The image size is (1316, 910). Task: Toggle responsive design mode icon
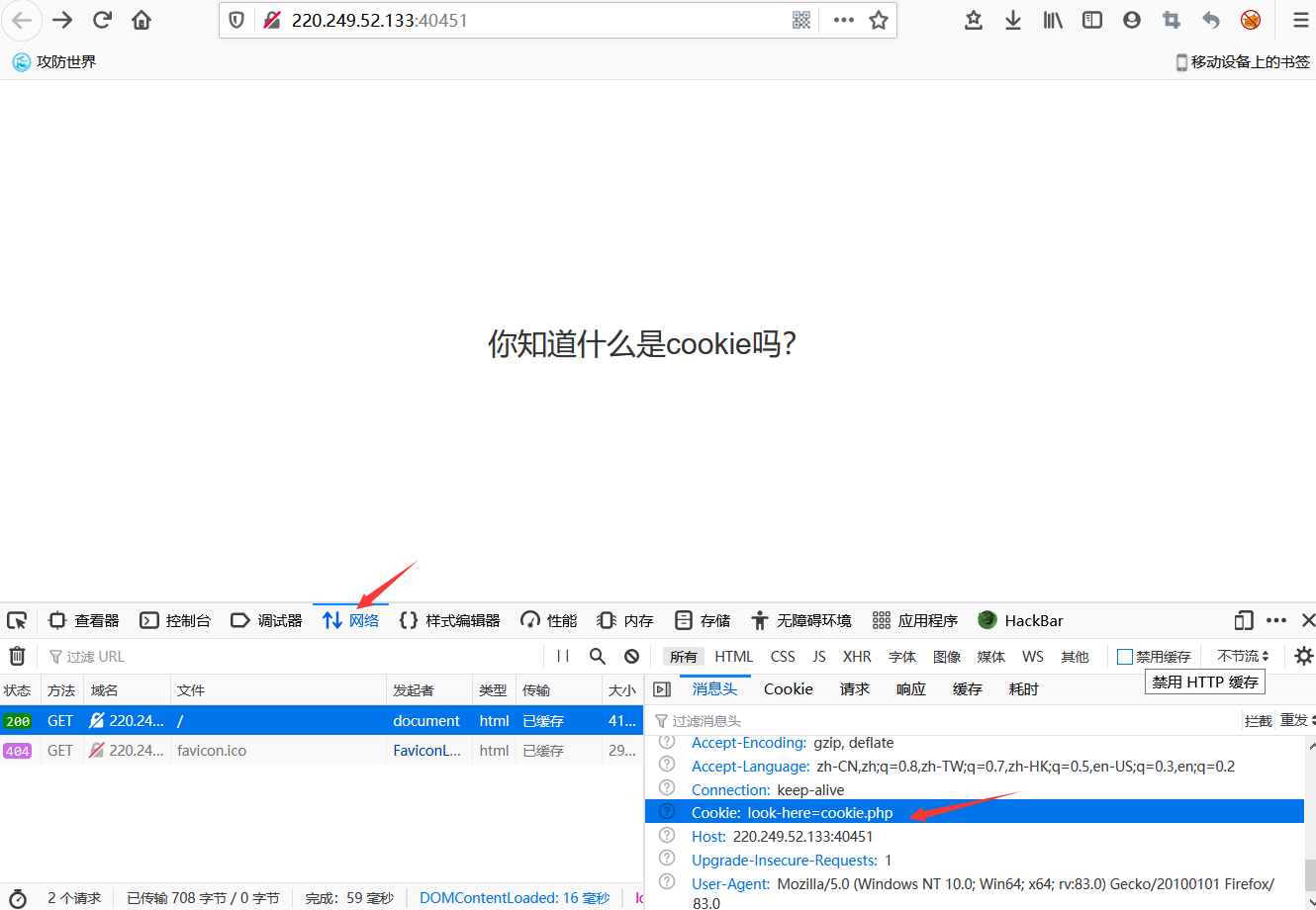1244,620
